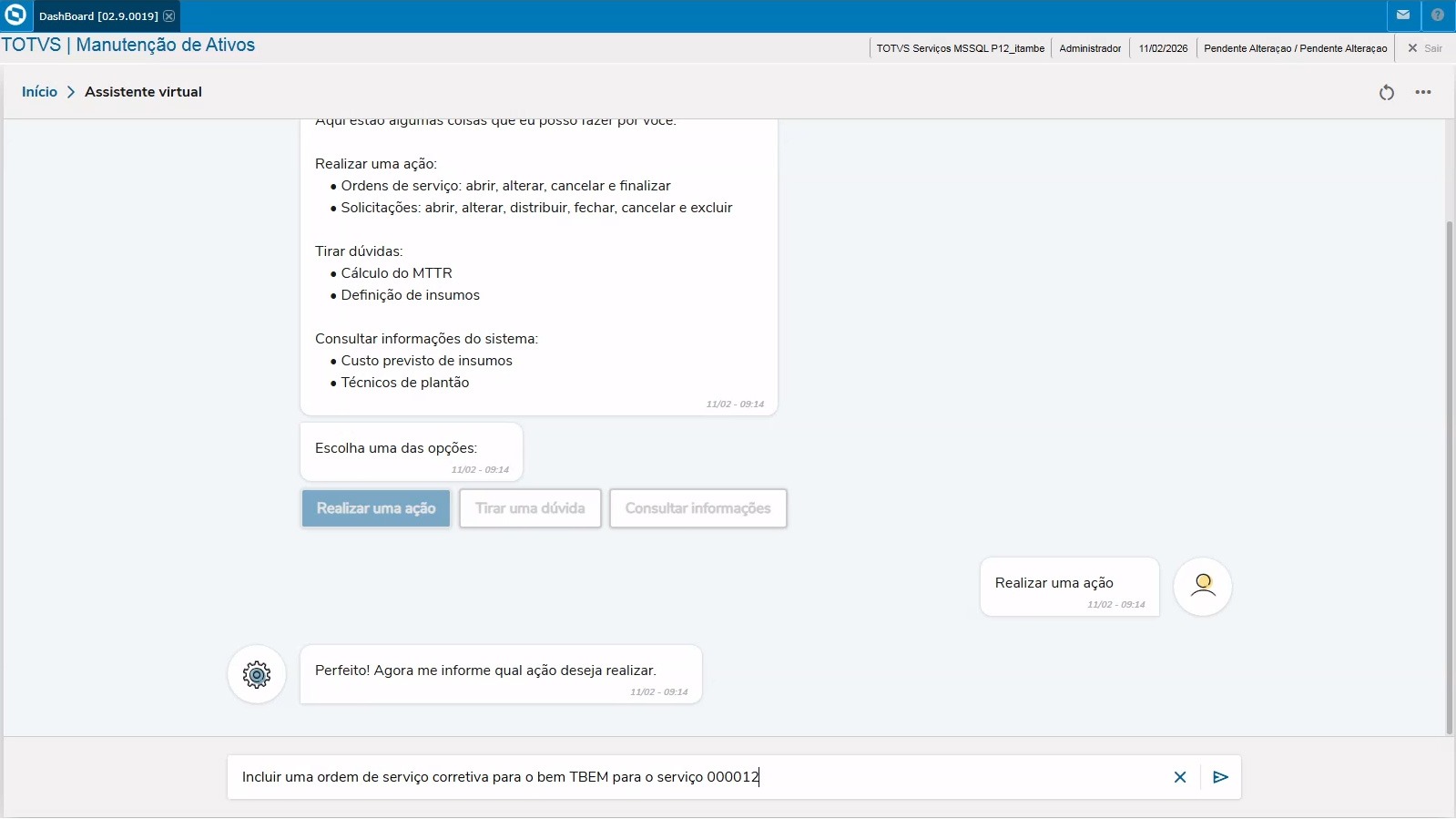Screen dimensions: 1456x819
Task: Select the DashBoard [02.9.0019] tab
Action: 98,16
